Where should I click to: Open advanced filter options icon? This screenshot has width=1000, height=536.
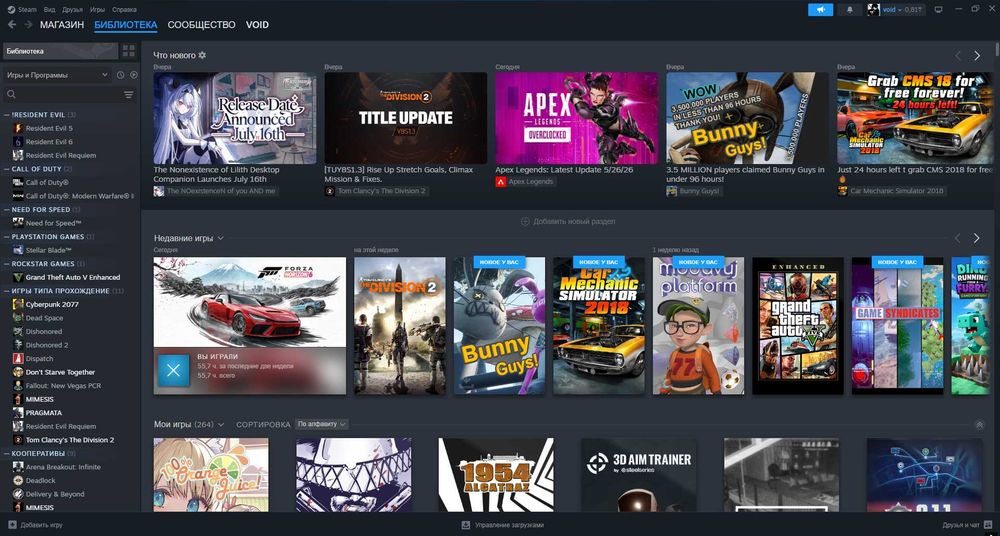coord(129,94)
